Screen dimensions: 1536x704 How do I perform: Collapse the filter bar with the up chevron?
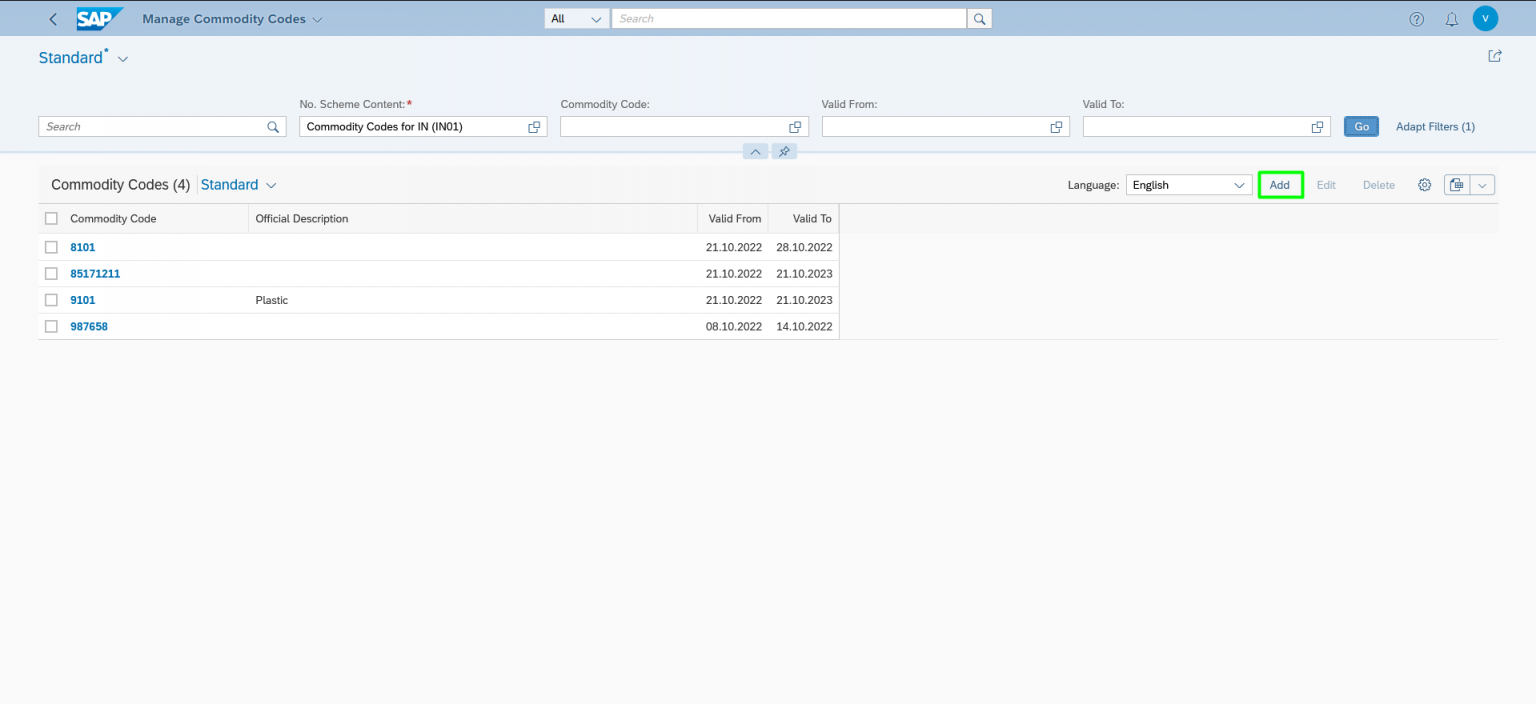point(755,151)
